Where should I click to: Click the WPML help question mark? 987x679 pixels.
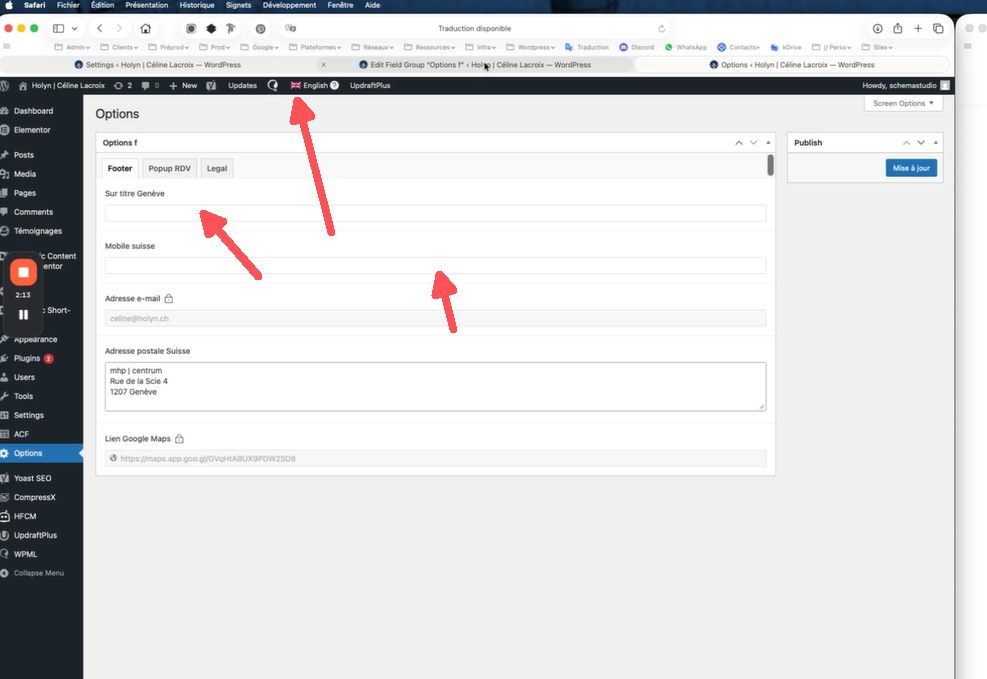[334, 86]
